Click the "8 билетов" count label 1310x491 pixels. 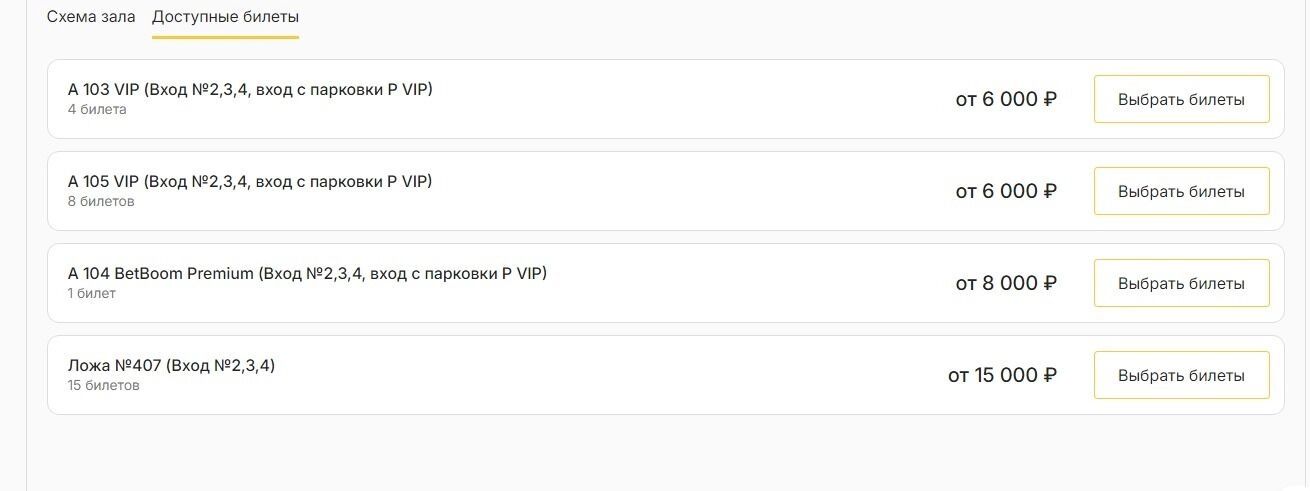click(x=101, y=201)
